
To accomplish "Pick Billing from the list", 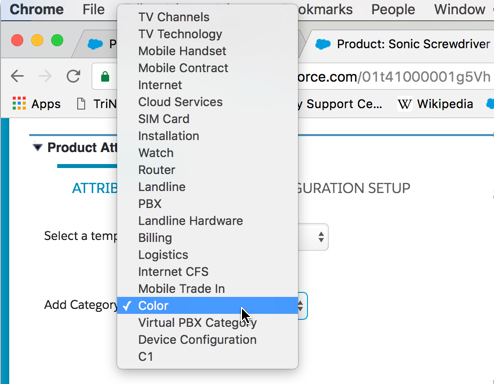I will coord(207,238).
